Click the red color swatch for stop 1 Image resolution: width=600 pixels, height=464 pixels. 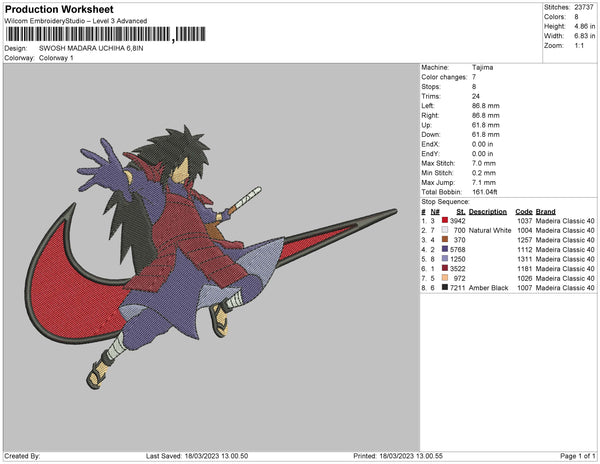pos(445,221)
